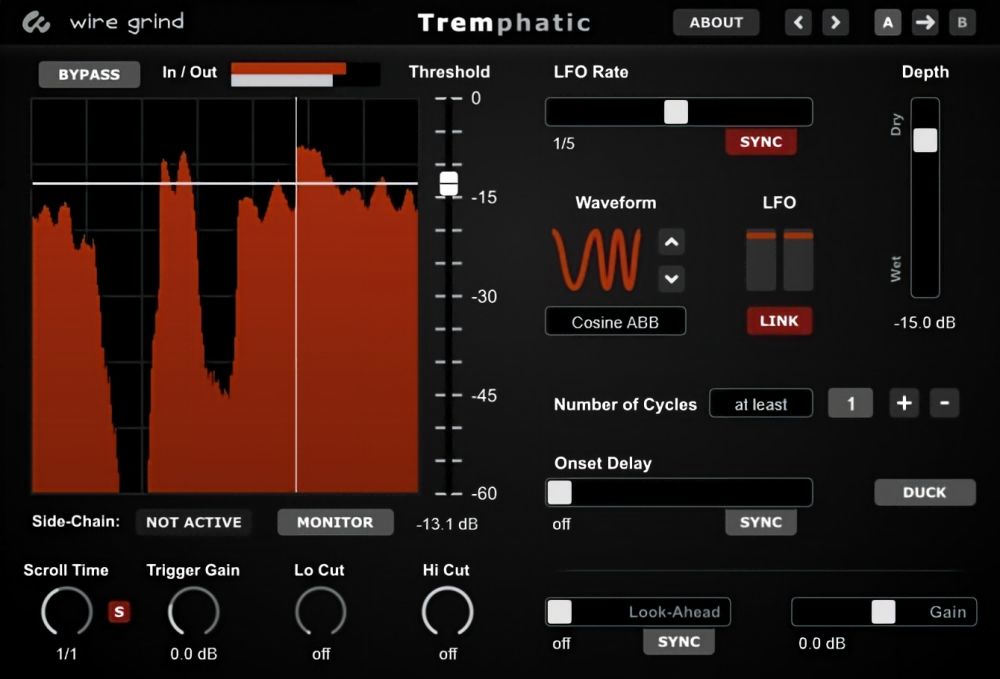Select next waveform with down chevron
This screenshot has width=1000, height=679.
[671, 279]
